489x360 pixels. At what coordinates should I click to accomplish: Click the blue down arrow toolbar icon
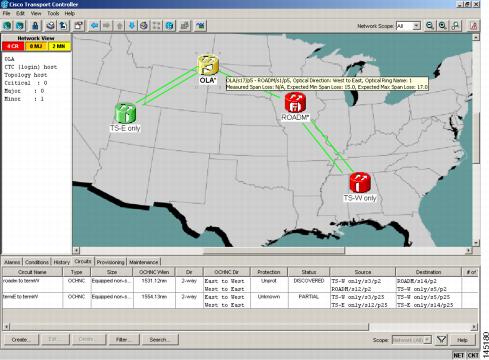point(132,26)
